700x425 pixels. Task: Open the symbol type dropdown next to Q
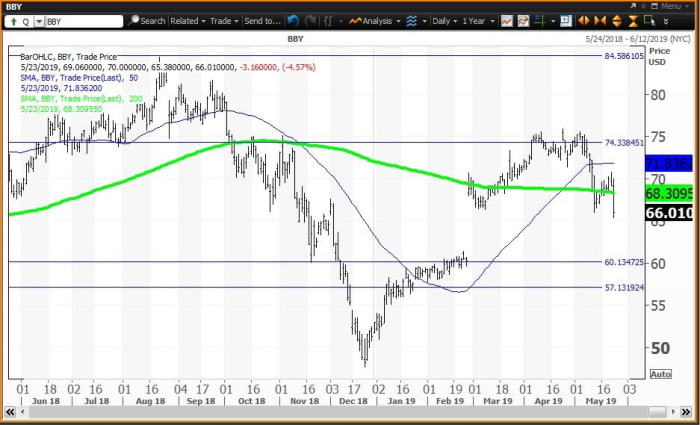[39, 21]
